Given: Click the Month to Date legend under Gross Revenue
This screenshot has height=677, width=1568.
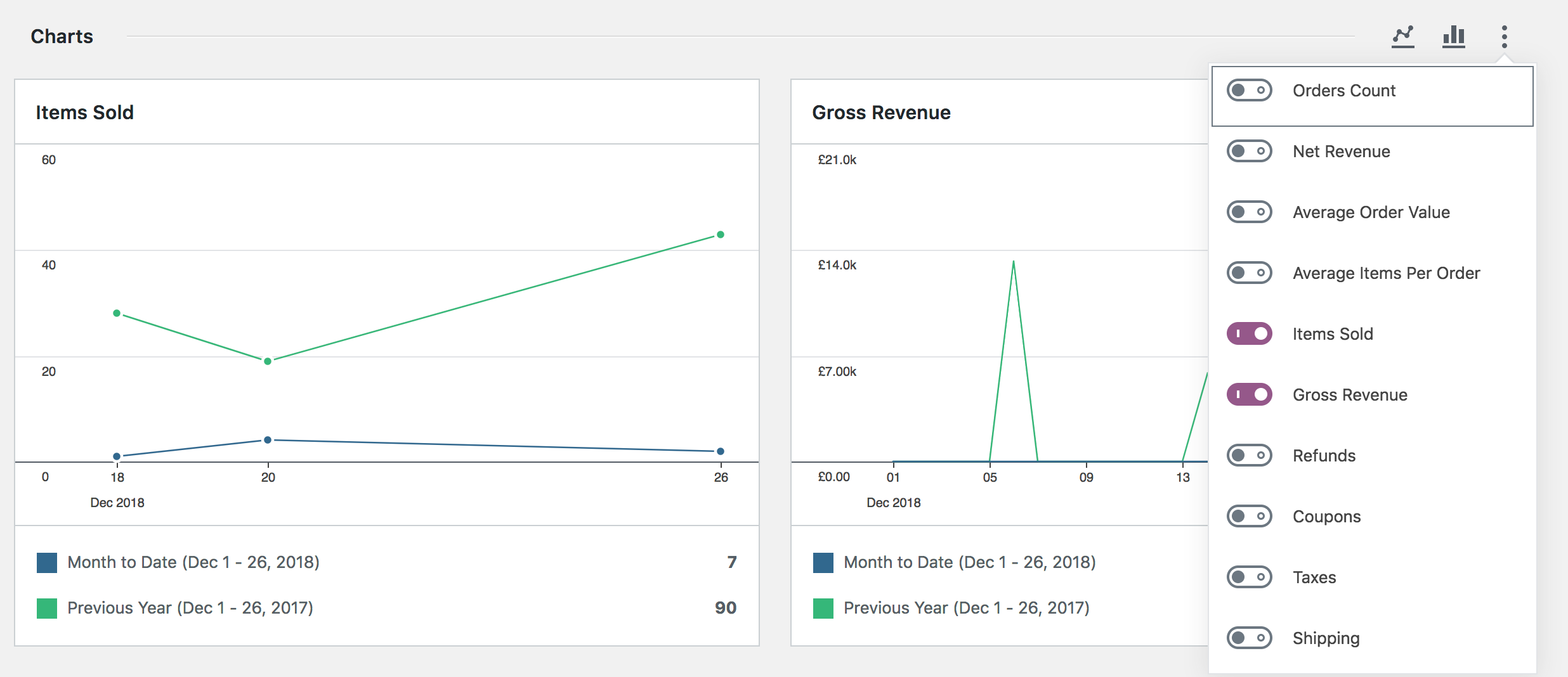Looking at the screenshot, I should pyautogui.click(x=969, y=562).
